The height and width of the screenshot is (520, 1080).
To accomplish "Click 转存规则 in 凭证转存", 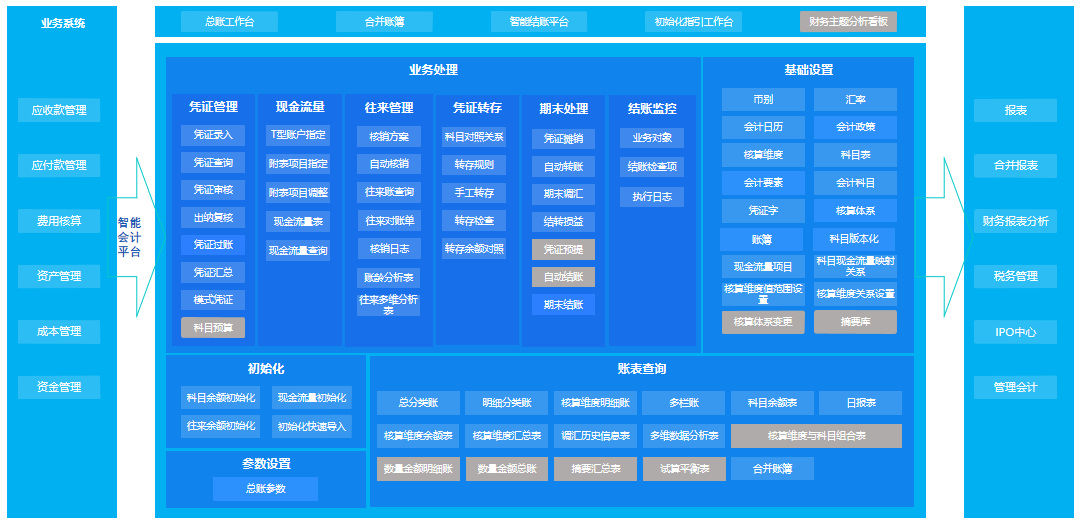I will pos(474,164).
